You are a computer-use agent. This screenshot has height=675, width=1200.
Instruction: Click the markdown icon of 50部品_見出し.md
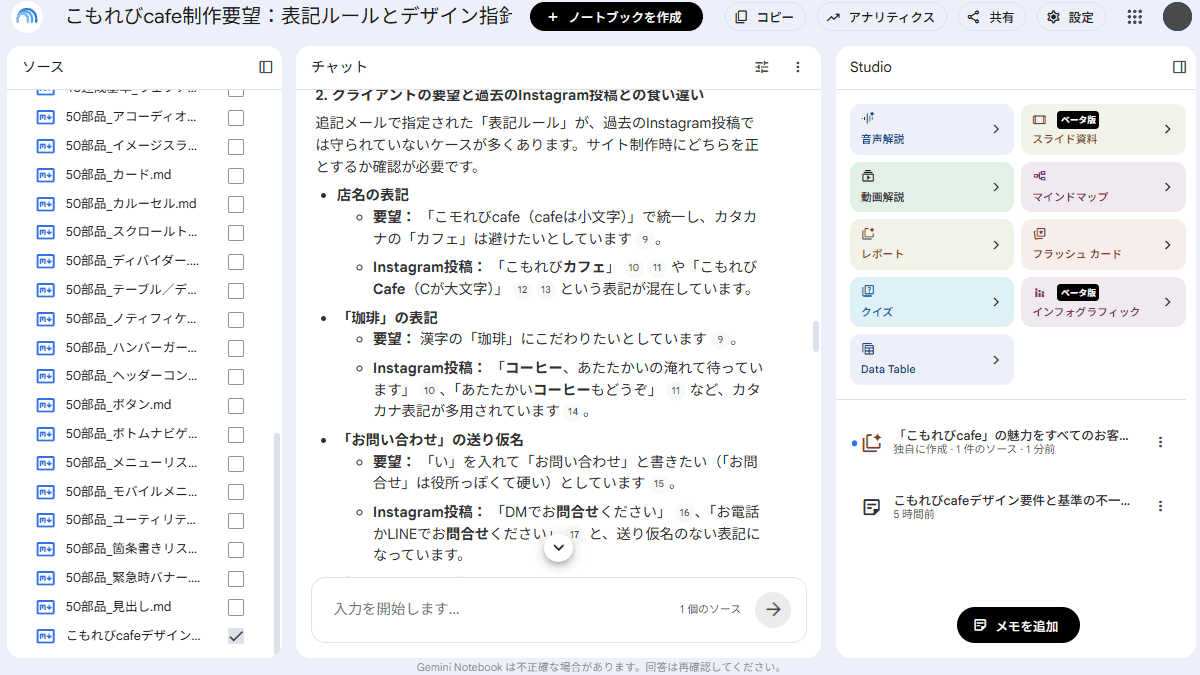tap(45, 607)
